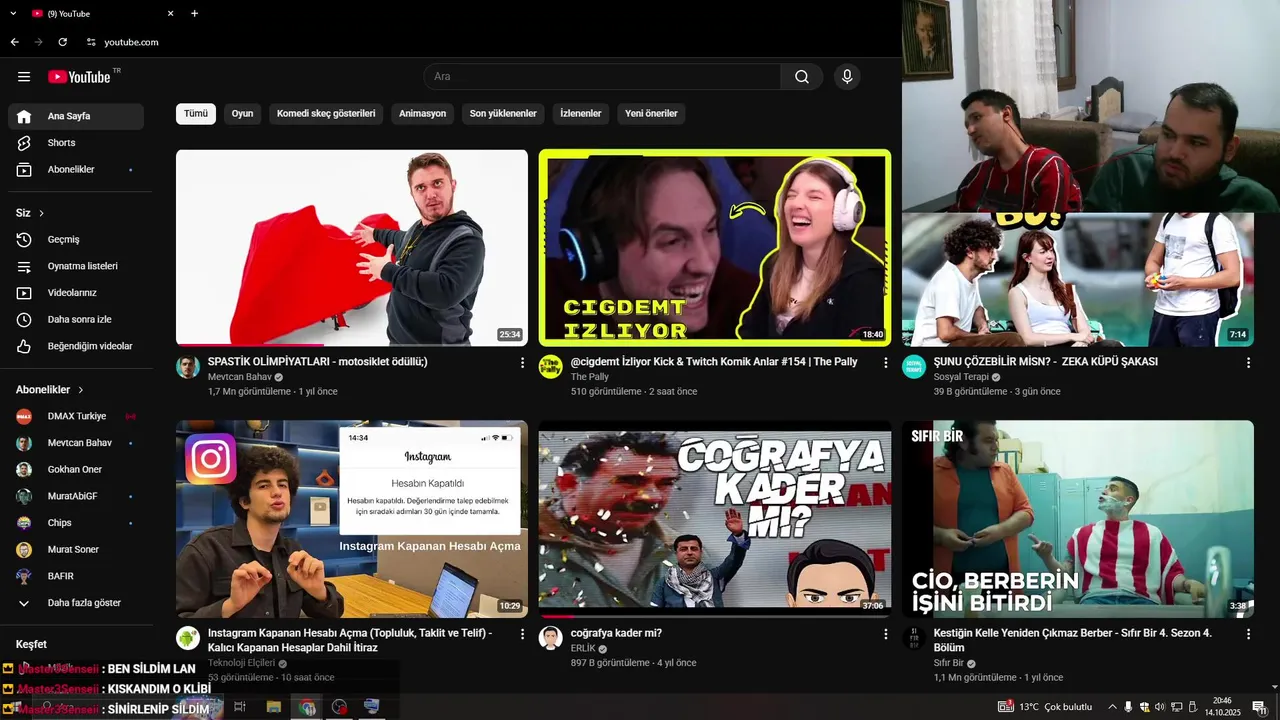Open Murat Soner subscription channel

point(76,550)
